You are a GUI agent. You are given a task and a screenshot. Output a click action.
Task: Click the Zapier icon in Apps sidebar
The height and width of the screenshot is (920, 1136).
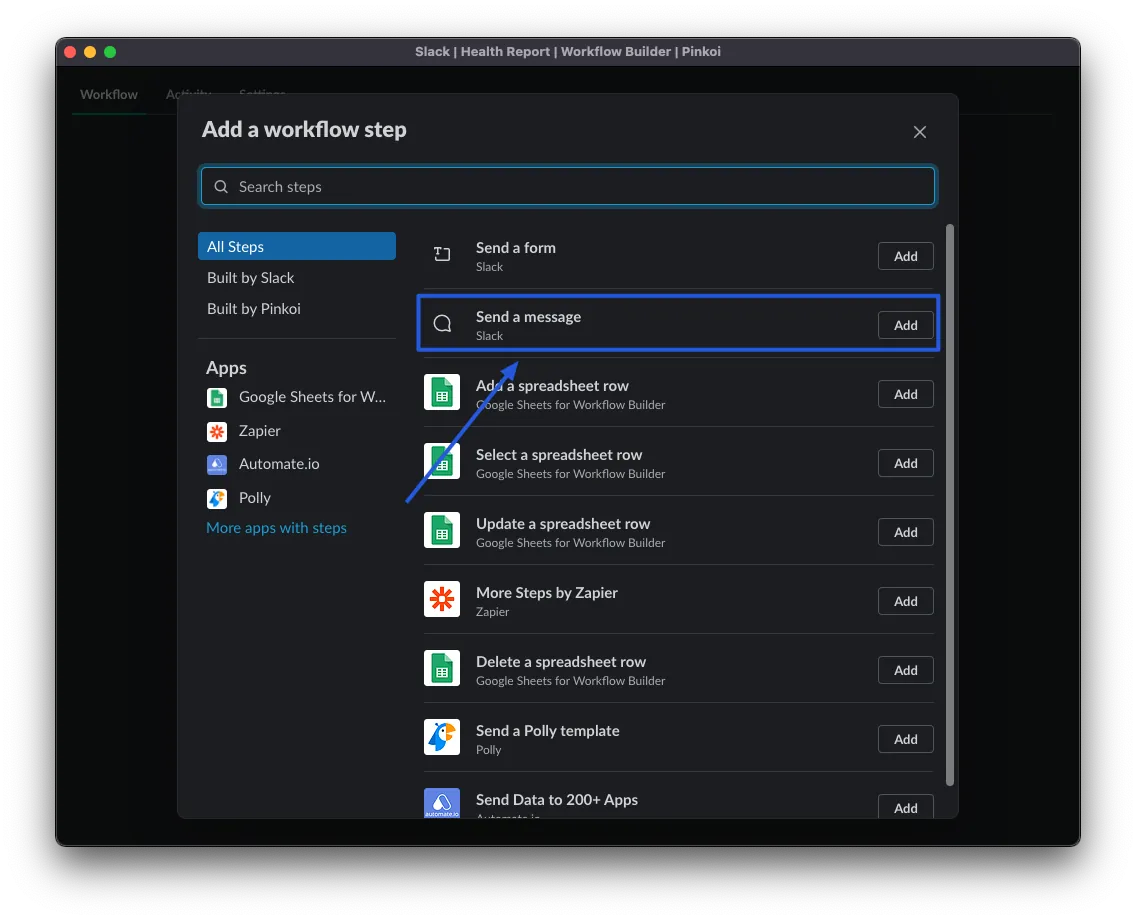pyautogui.click(x=217, y=431)
